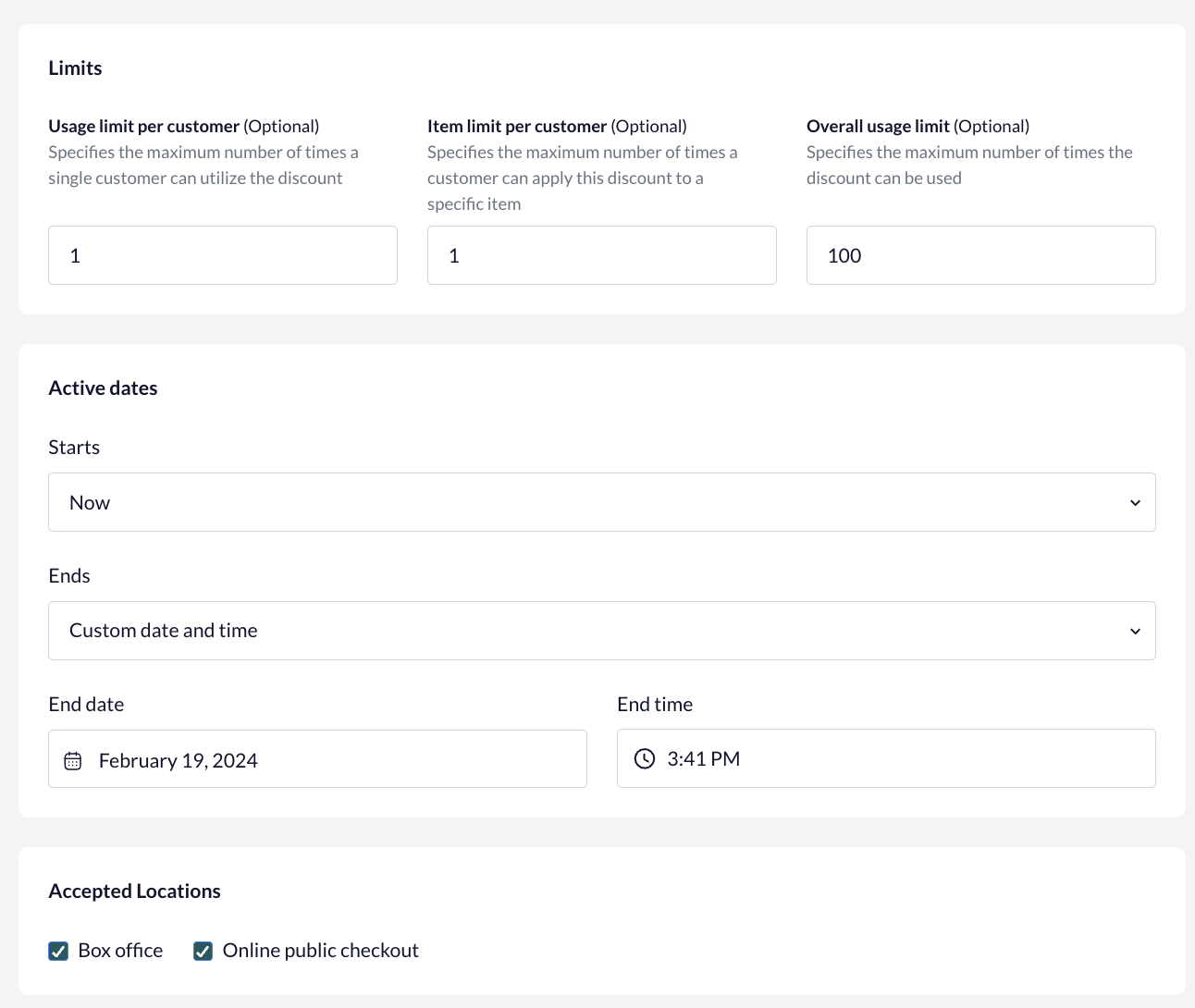Screen dimensions: 1195x1008
Task: Open the Ends dropdown showing Custom date and time
Action: 602,631
